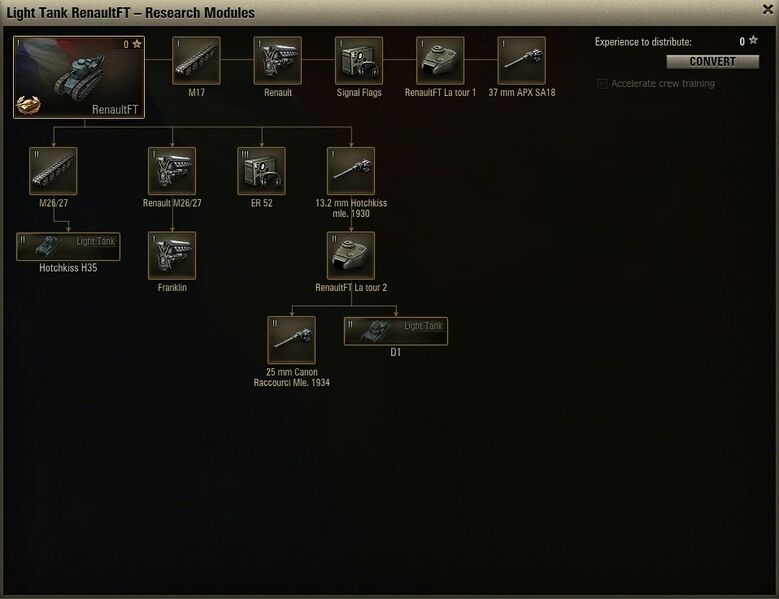Enable Accelerate crew training checkbox
Screen dimensions: 779x599
click(602, 83)
